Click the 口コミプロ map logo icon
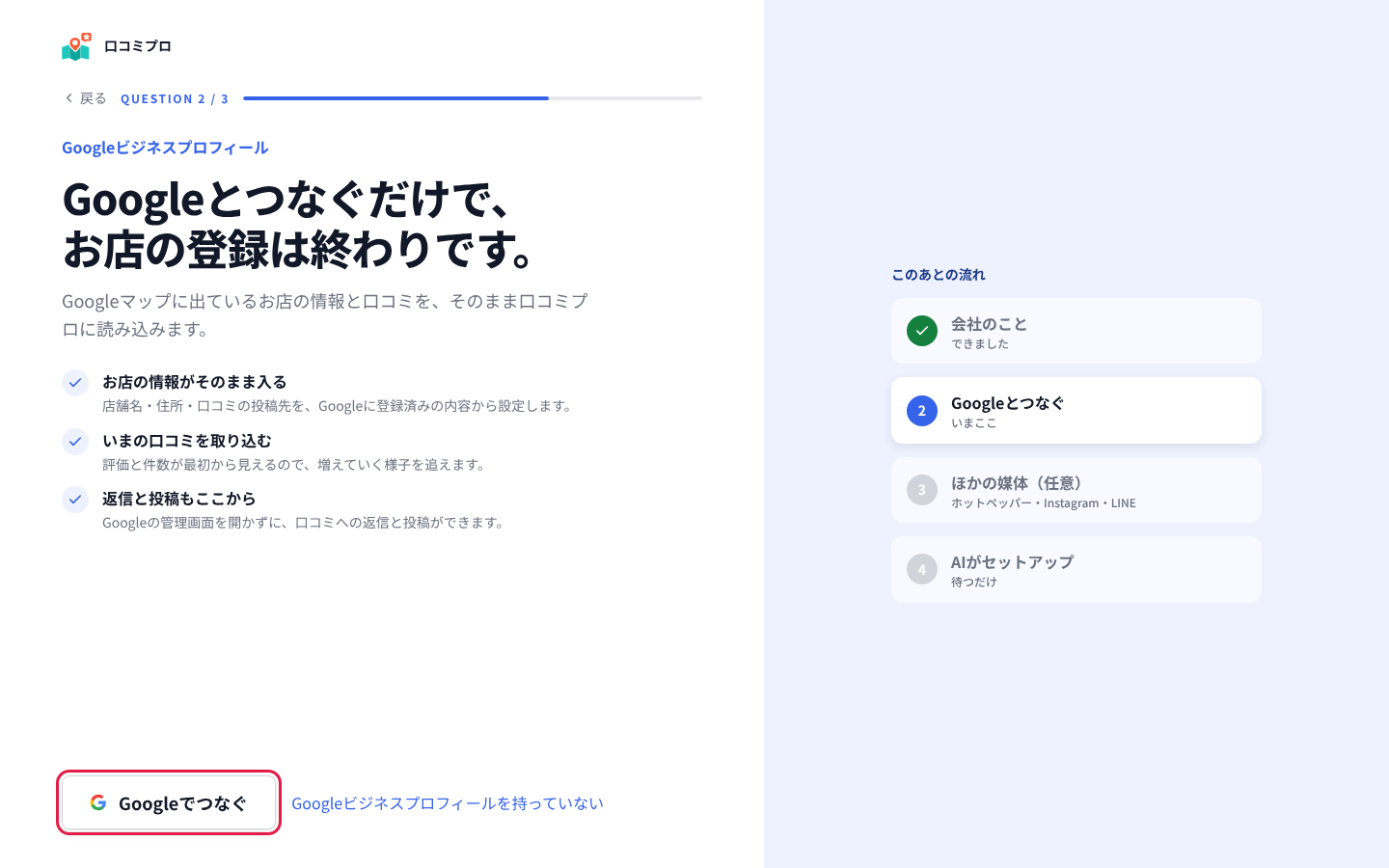1389x868 pixels. click(76, 46)
